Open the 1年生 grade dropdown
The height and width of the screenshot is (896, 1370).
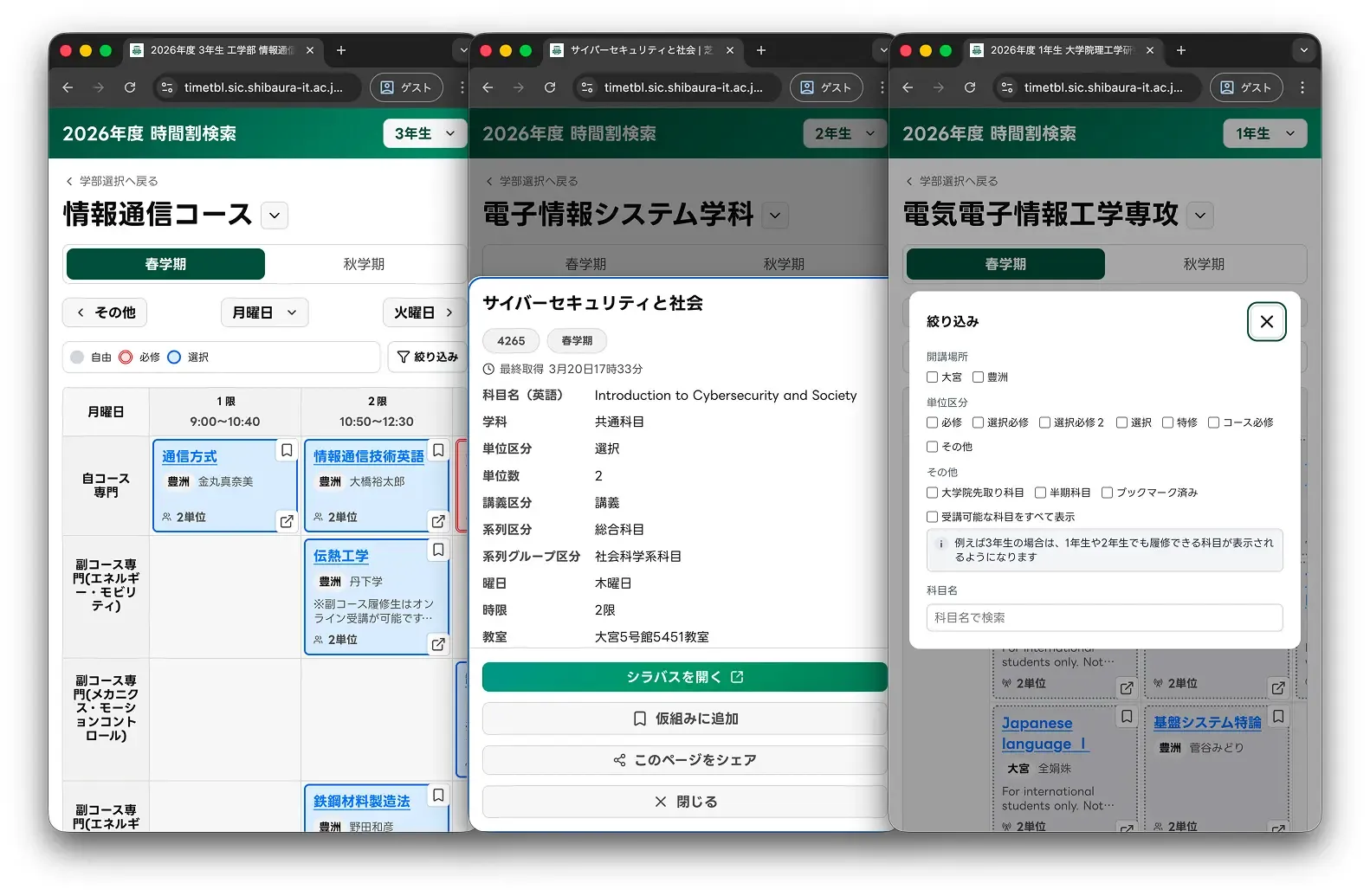(x=1265, y=133)
